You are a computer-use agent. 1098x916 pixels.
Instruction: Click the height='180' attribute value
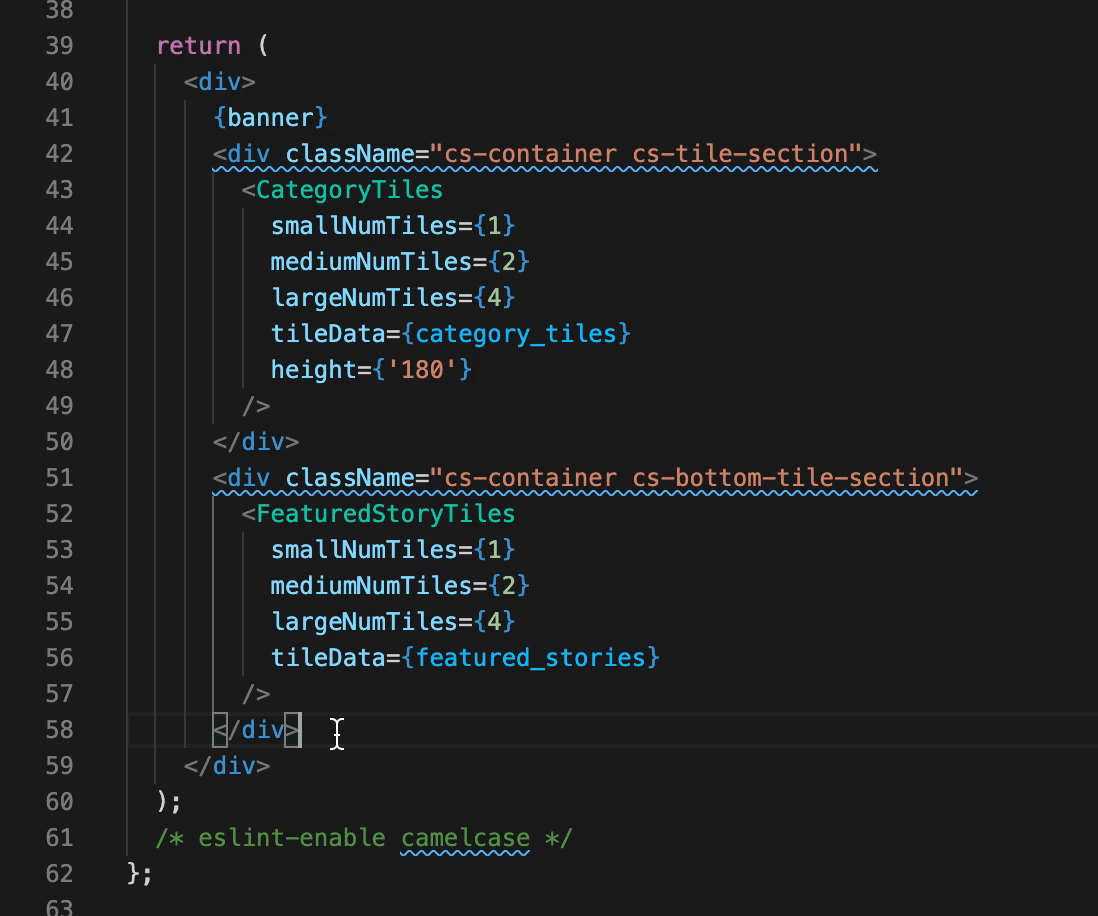click(422, 370)
